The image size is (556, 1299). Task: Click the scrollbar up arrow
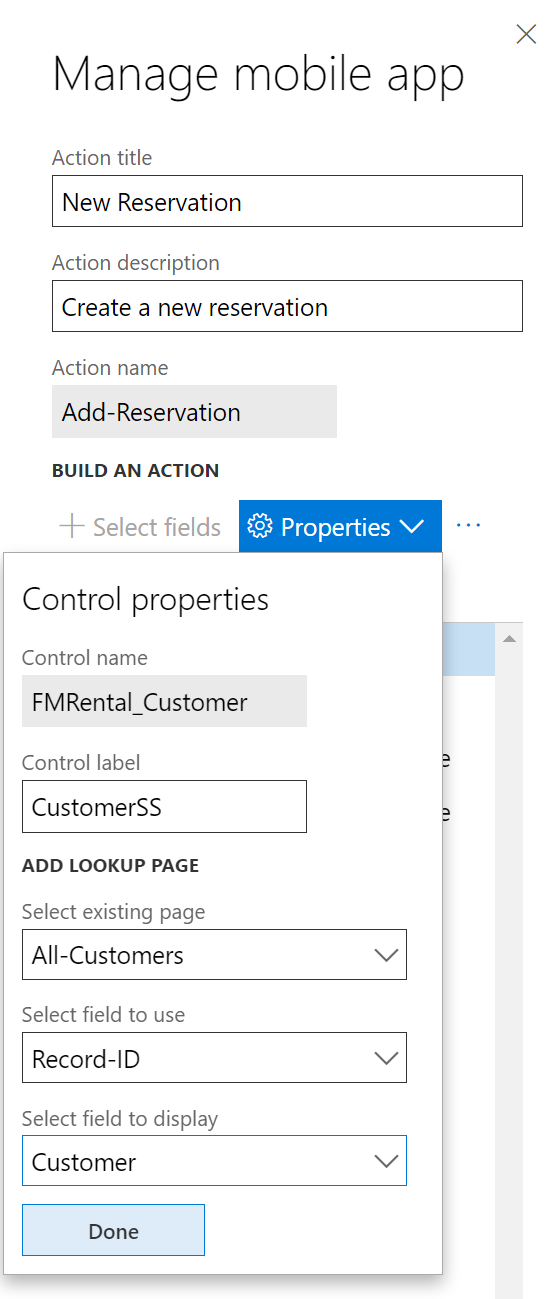coord(509,638)
